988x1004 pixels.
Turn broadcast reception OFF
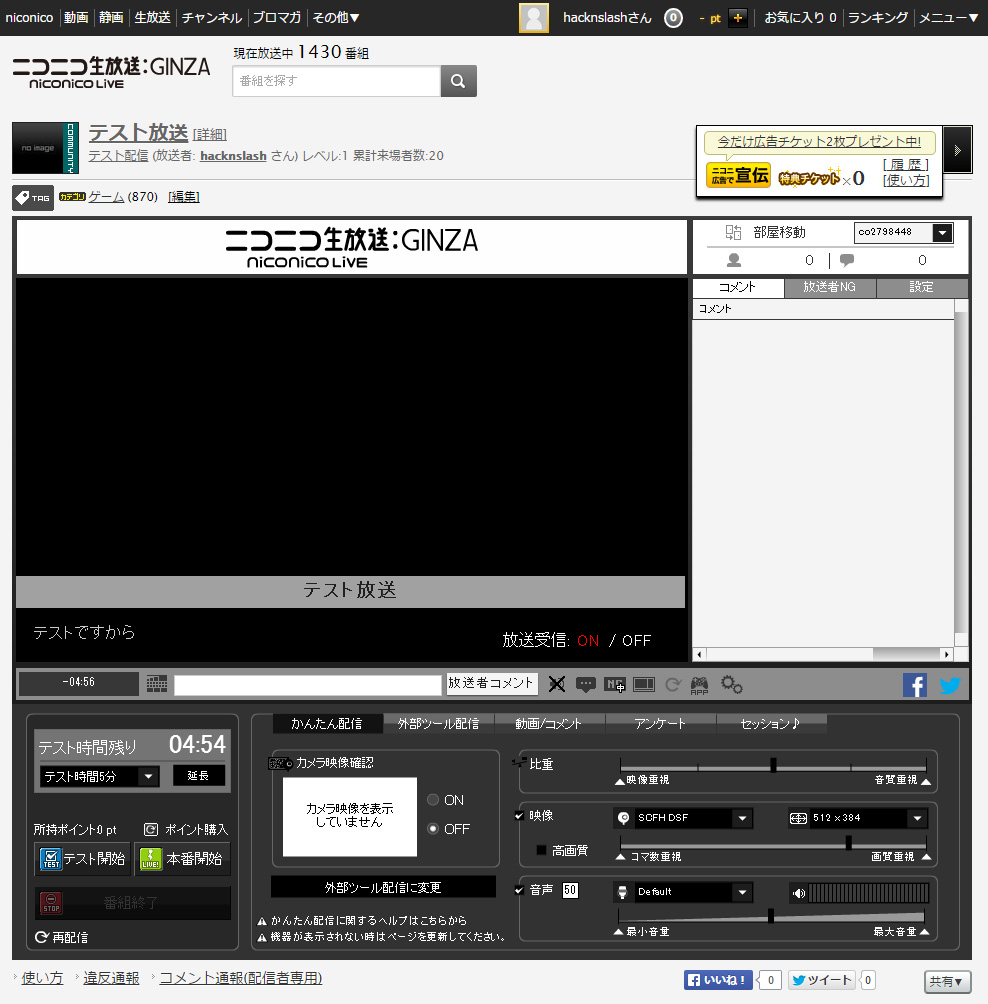point(636,640)
